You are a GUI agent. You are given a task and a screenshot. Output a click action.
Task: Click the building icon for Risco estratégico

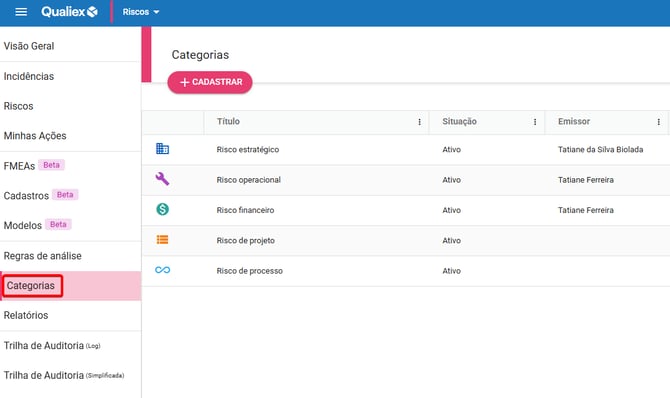[162, 149]
